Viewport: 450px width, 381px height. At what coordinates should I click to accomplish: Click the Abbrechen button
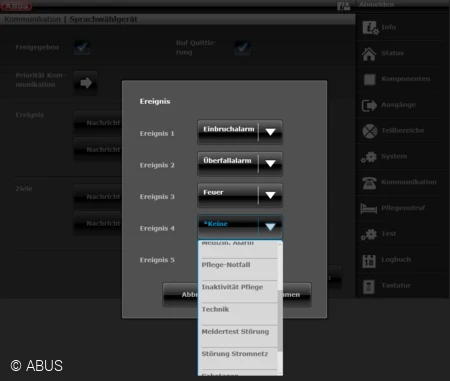pyautogui.click(x=180, y=295)
